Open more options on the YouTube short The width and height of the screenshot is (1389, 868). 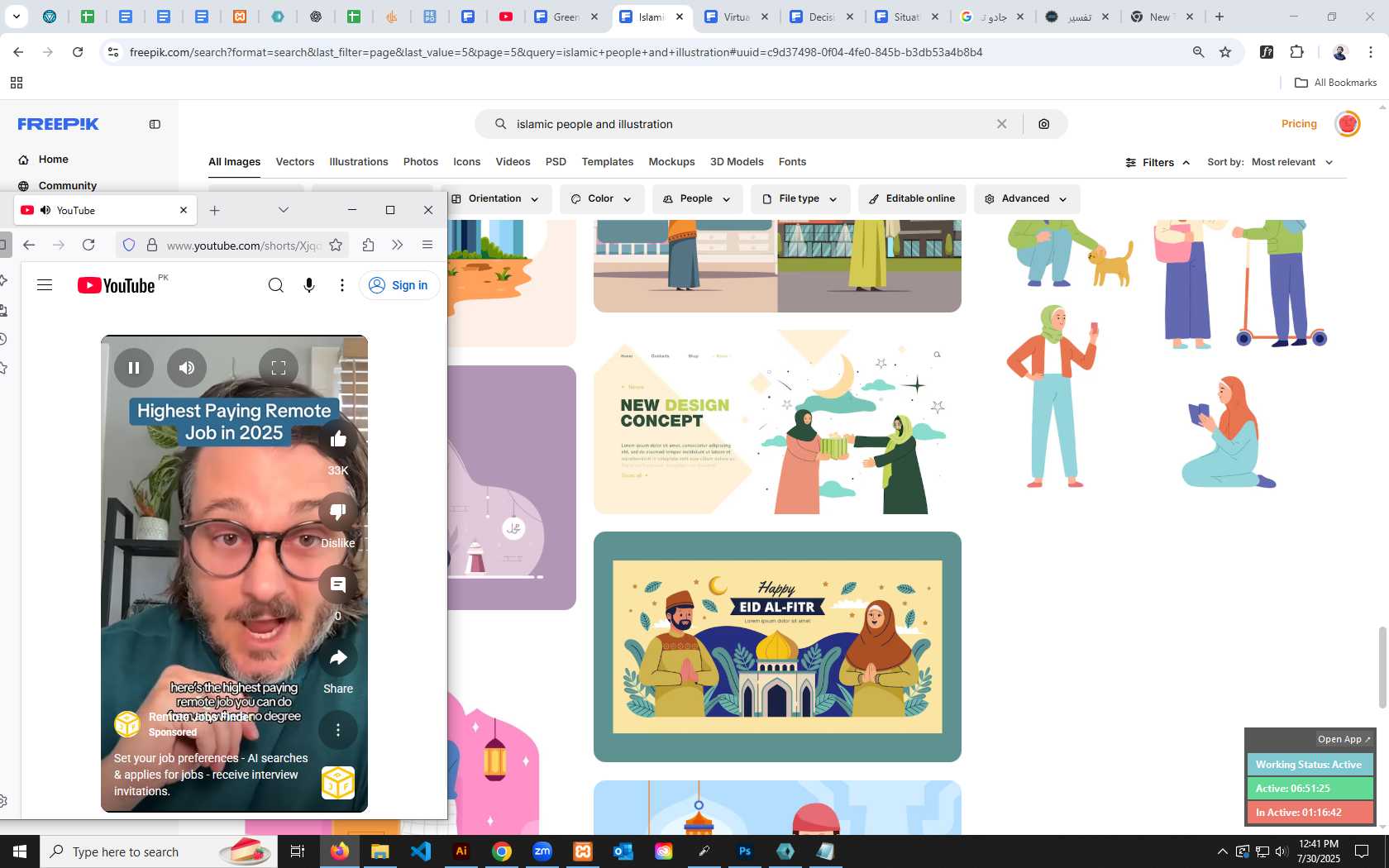(x=338, y=730)
